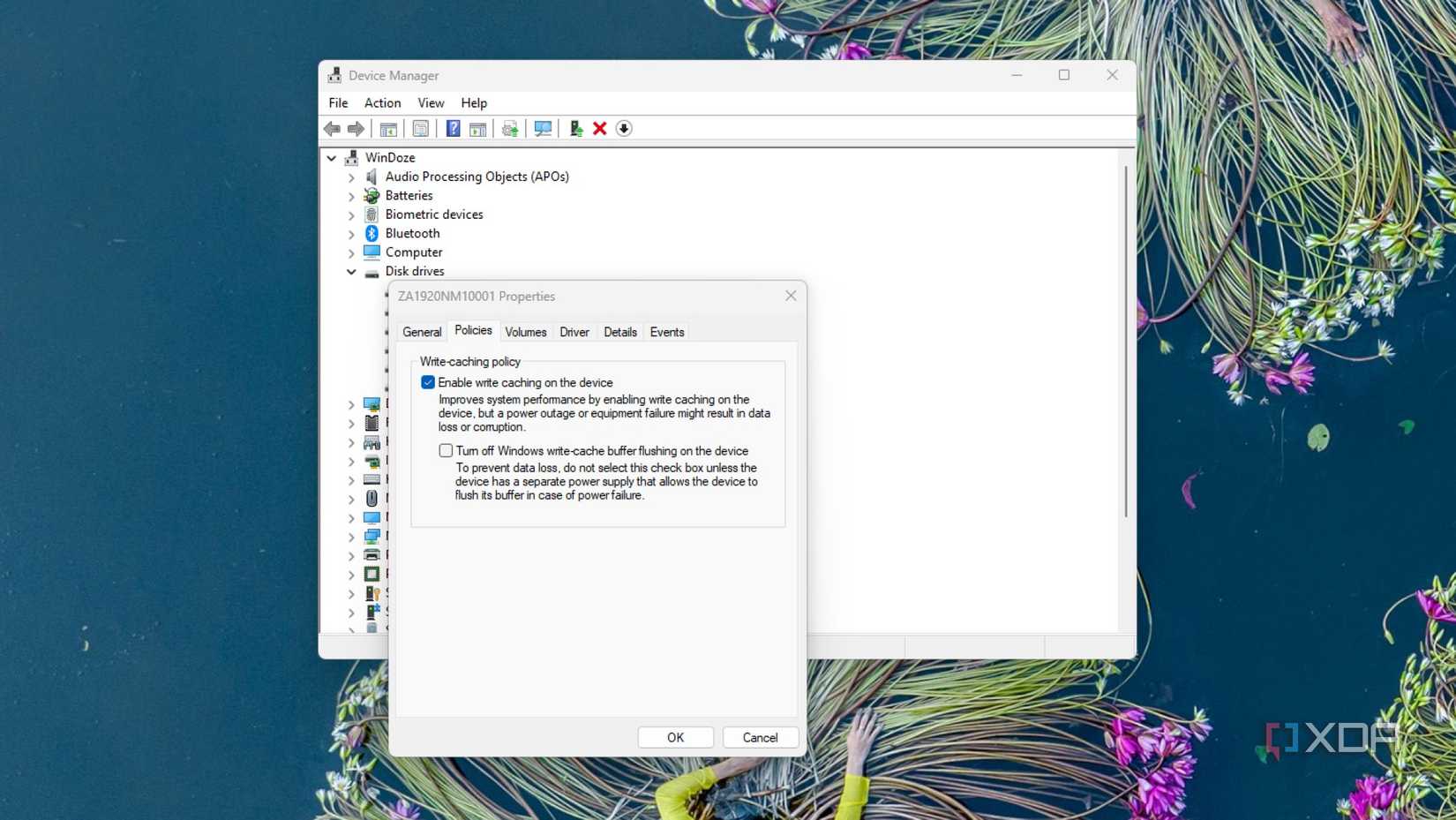
Task: Click the Back navigation arrow in the toolbar
Action: (333, 128)
